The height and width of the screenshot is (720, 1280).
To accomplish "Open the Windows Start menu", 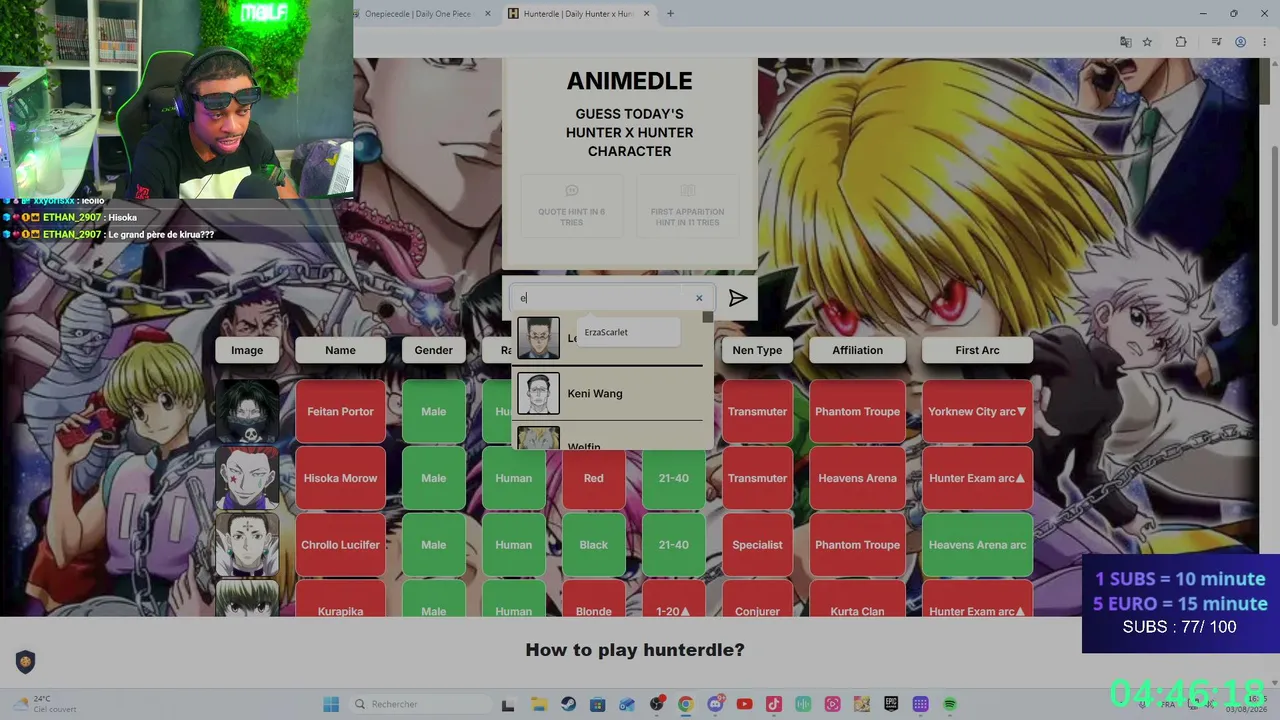I will point(331,704).
